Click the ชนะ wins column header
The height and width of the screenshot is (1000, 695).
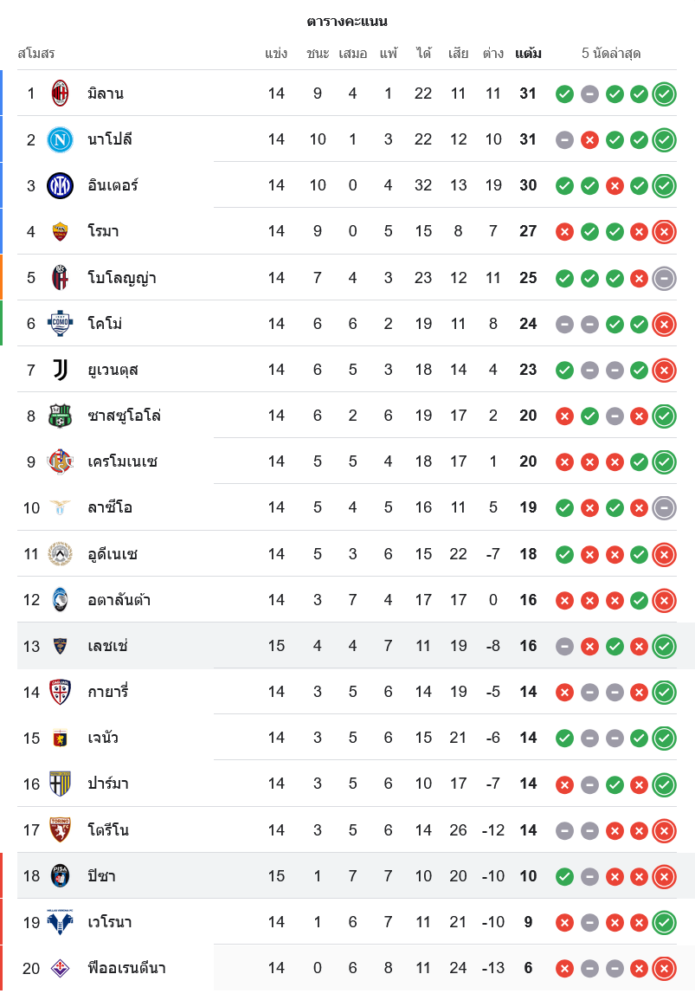point(317,53)
